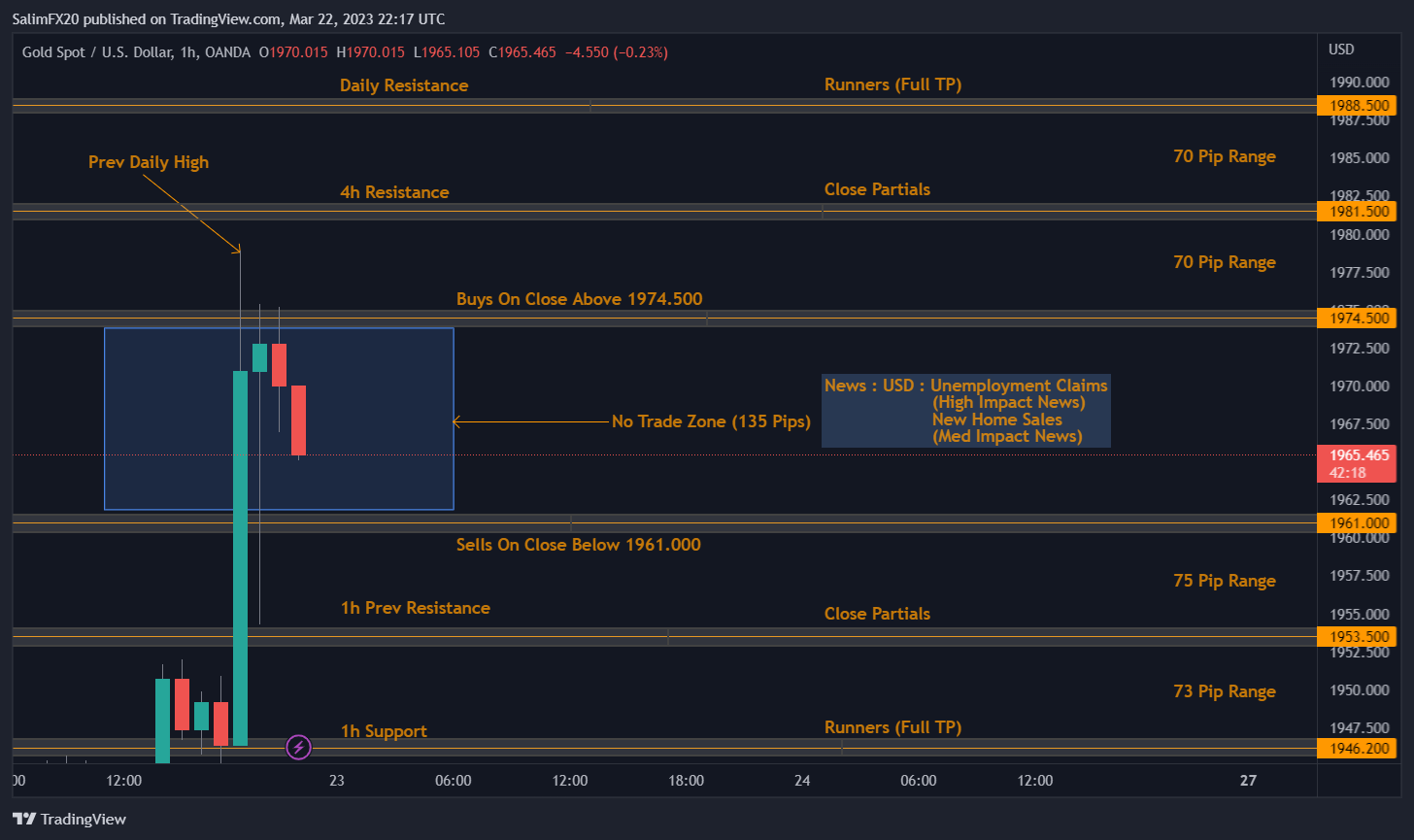
Task: Click the USD Unemployment Claims news box
Action: tap(966, 411)
